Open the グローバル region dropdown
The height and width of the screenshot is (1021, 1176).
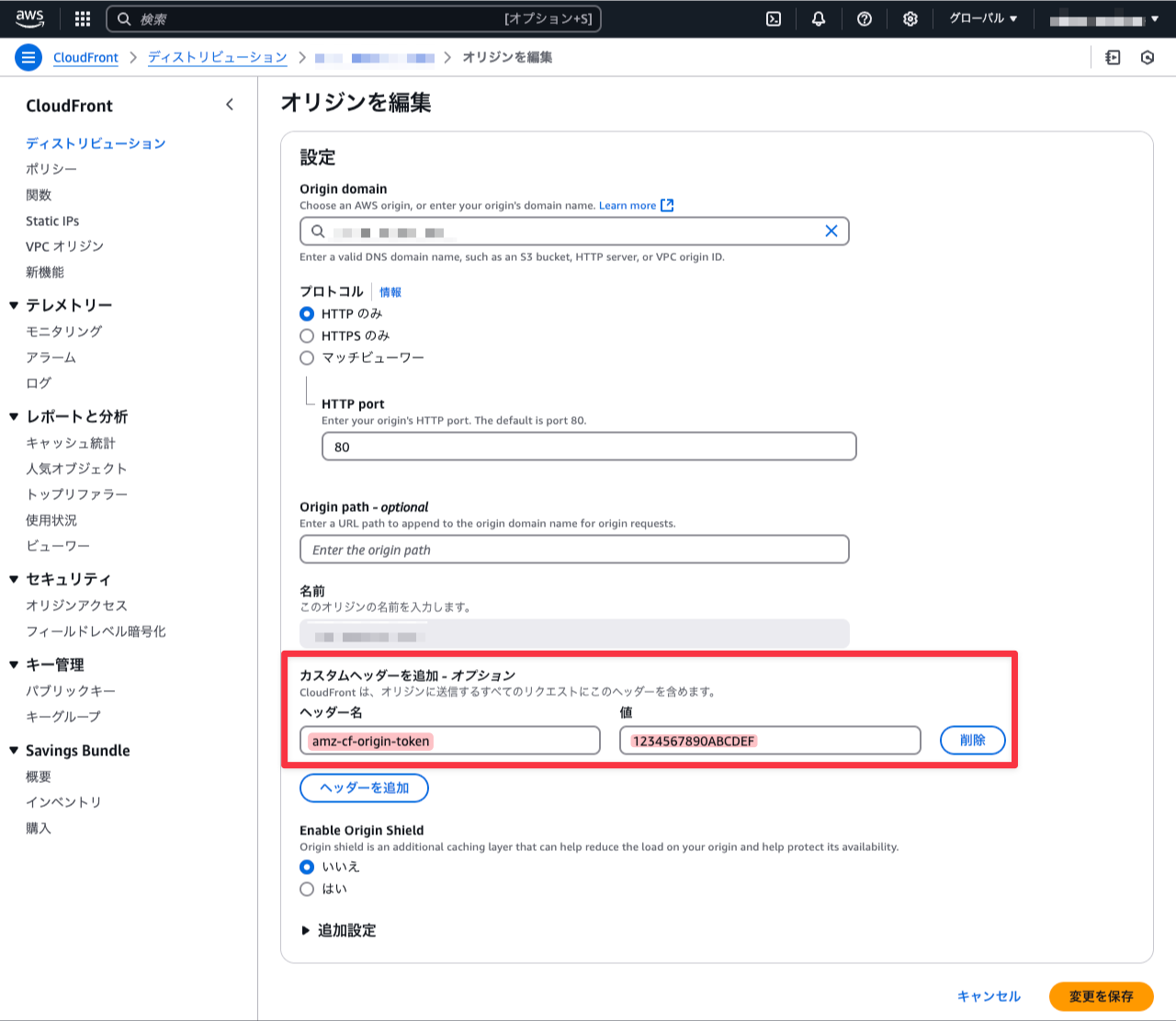click(983, 18)
